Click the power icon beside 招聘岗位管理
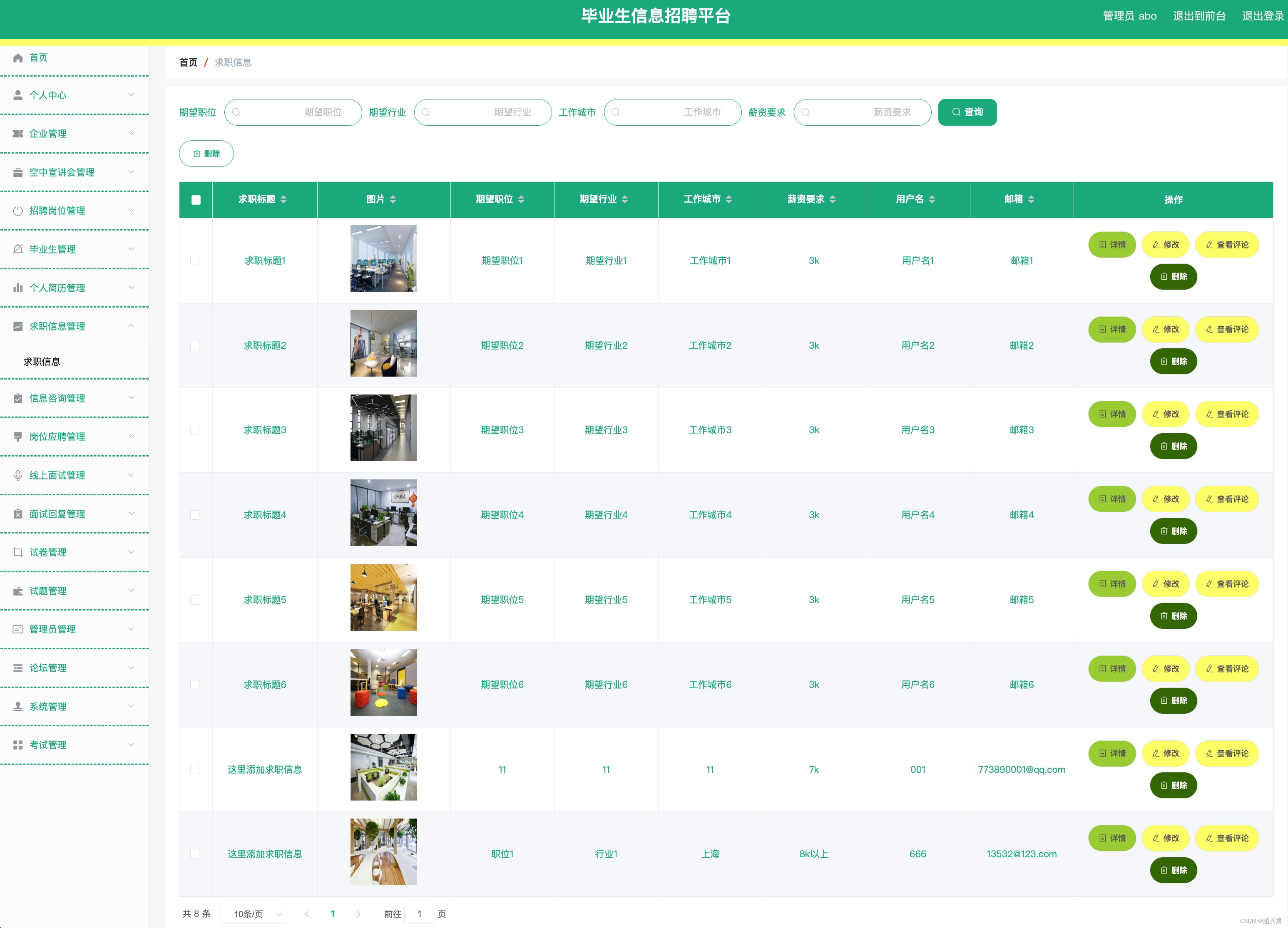1288x928 pixels. (17, 211)
